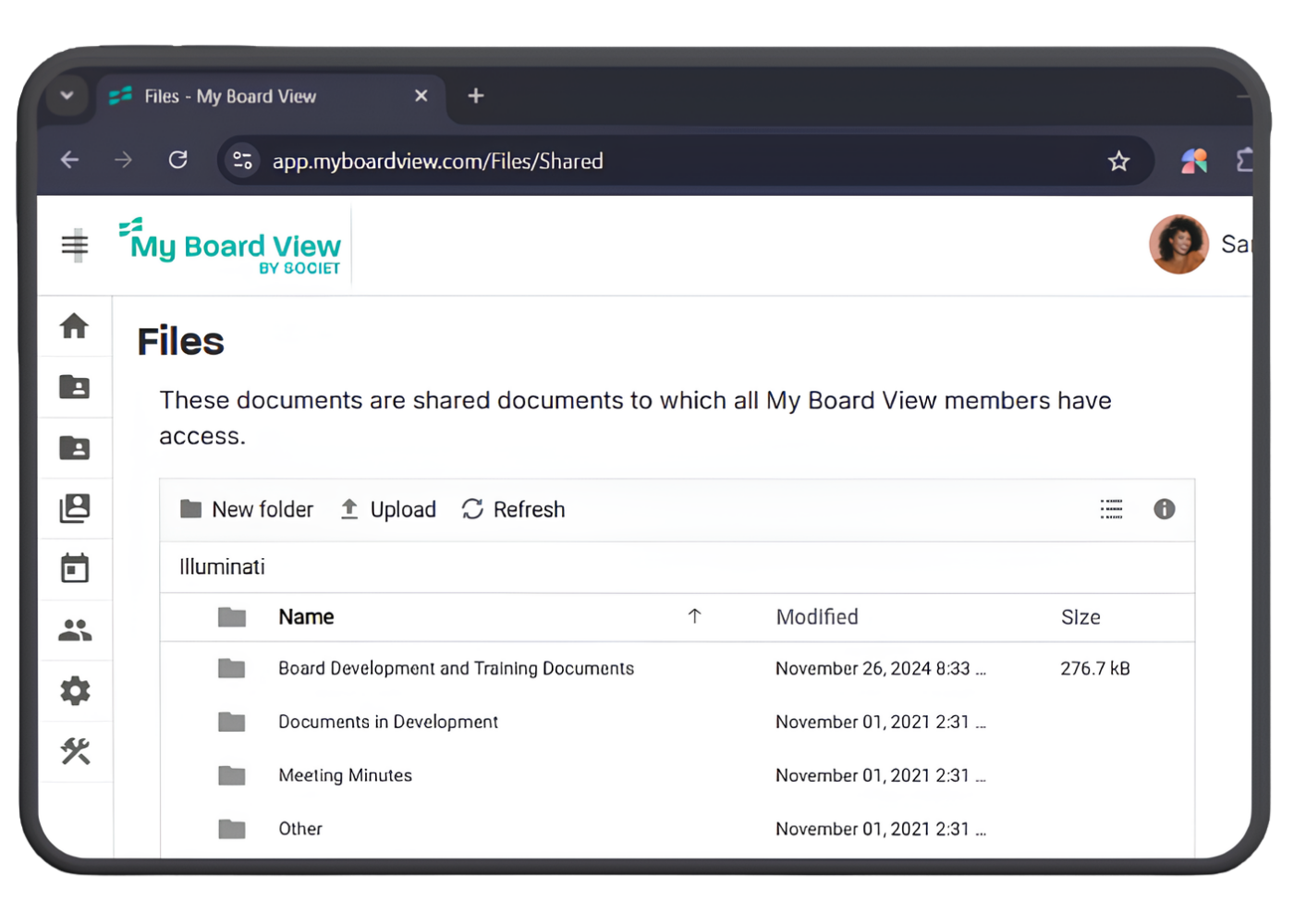Open Board Development and Training Documents folder
1294x924 pixels.
click(x=457, y=668)
